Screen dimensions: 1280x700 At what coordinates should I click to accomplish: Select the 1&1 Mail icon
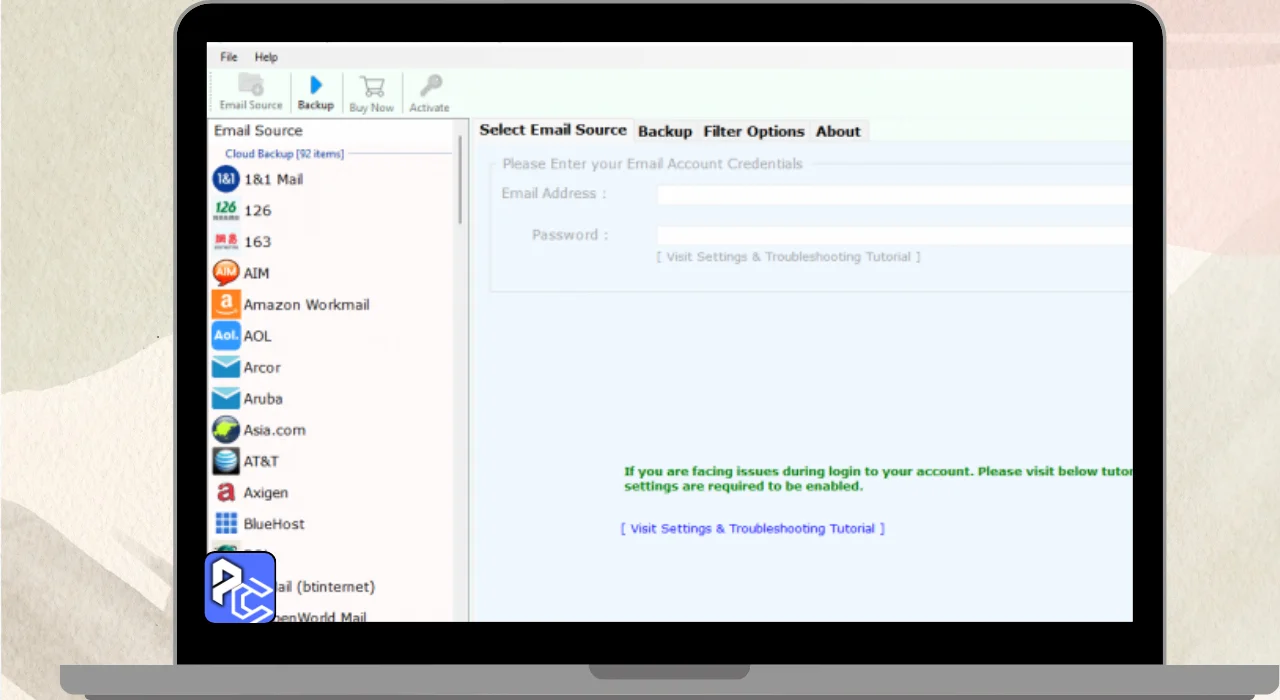(x=226, y=179)
